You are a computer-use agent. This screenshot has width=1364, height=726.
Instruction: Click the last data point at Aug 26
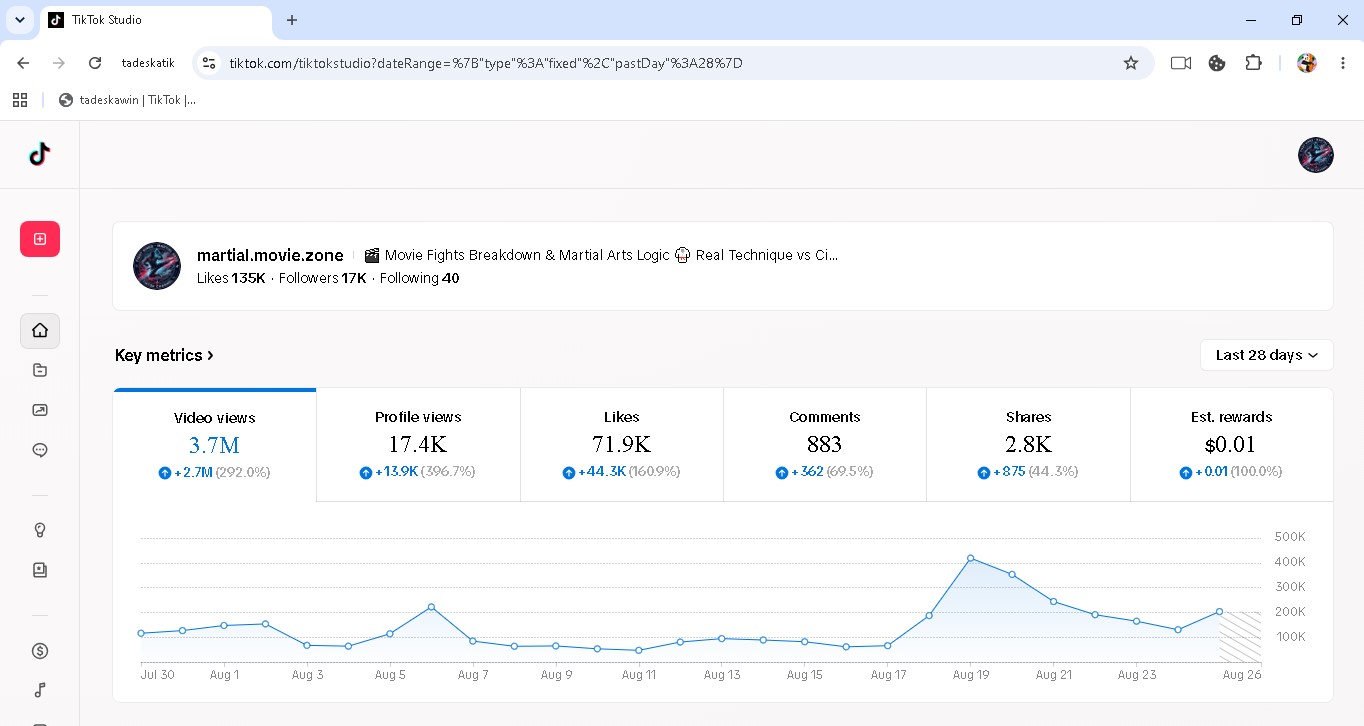1219,611
